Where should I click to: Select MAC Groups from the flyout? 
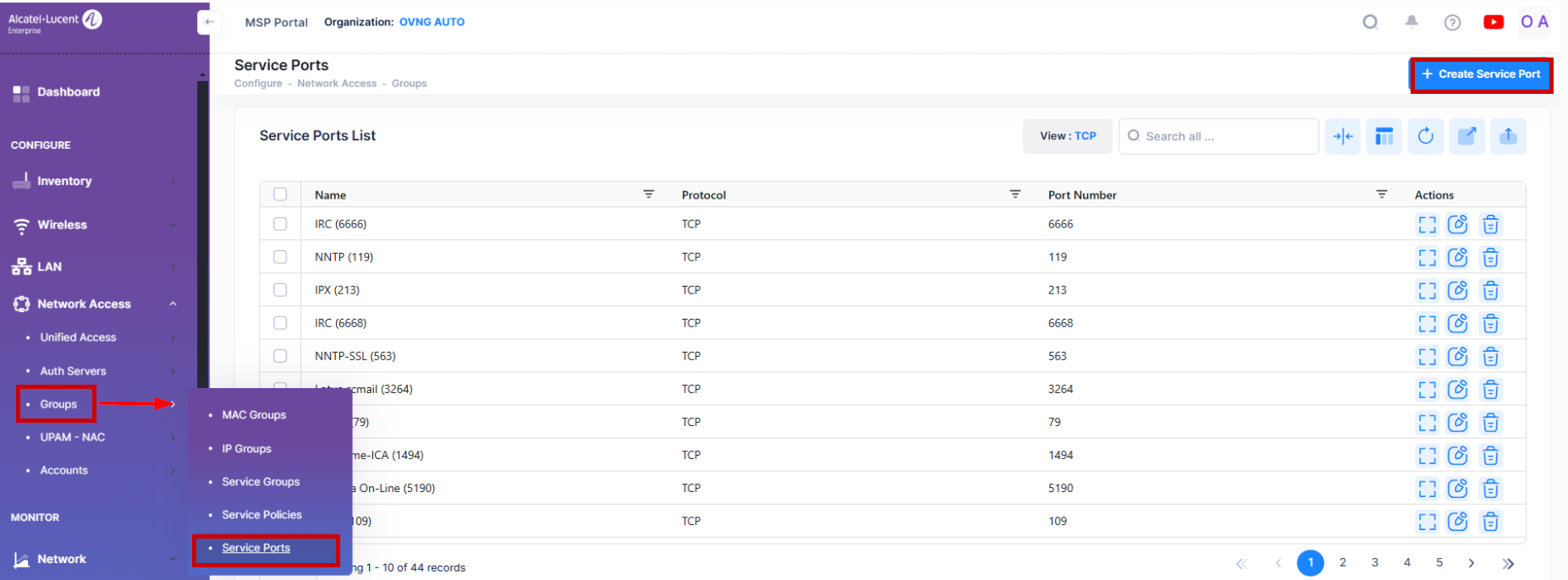[254, 415]
